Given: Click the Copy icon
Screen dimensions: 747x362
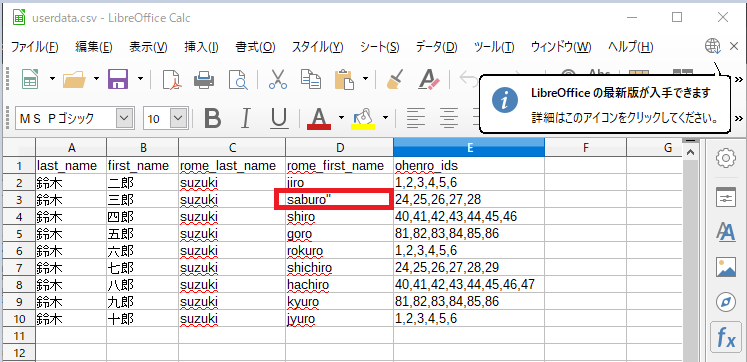Looking at the screenshot, I should 311,80.
